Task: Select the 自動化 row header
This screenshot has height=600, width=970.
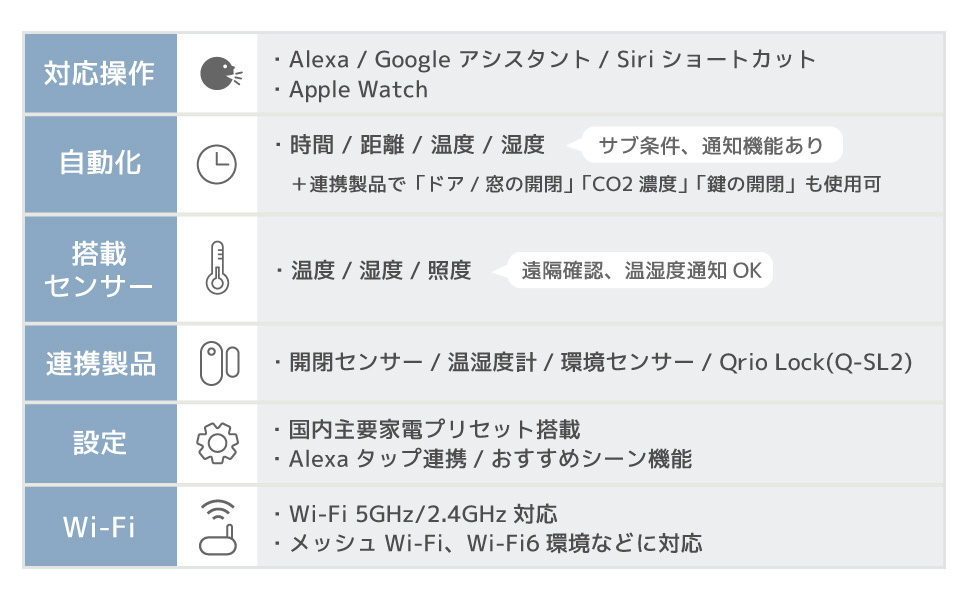Action: [100, 164]
